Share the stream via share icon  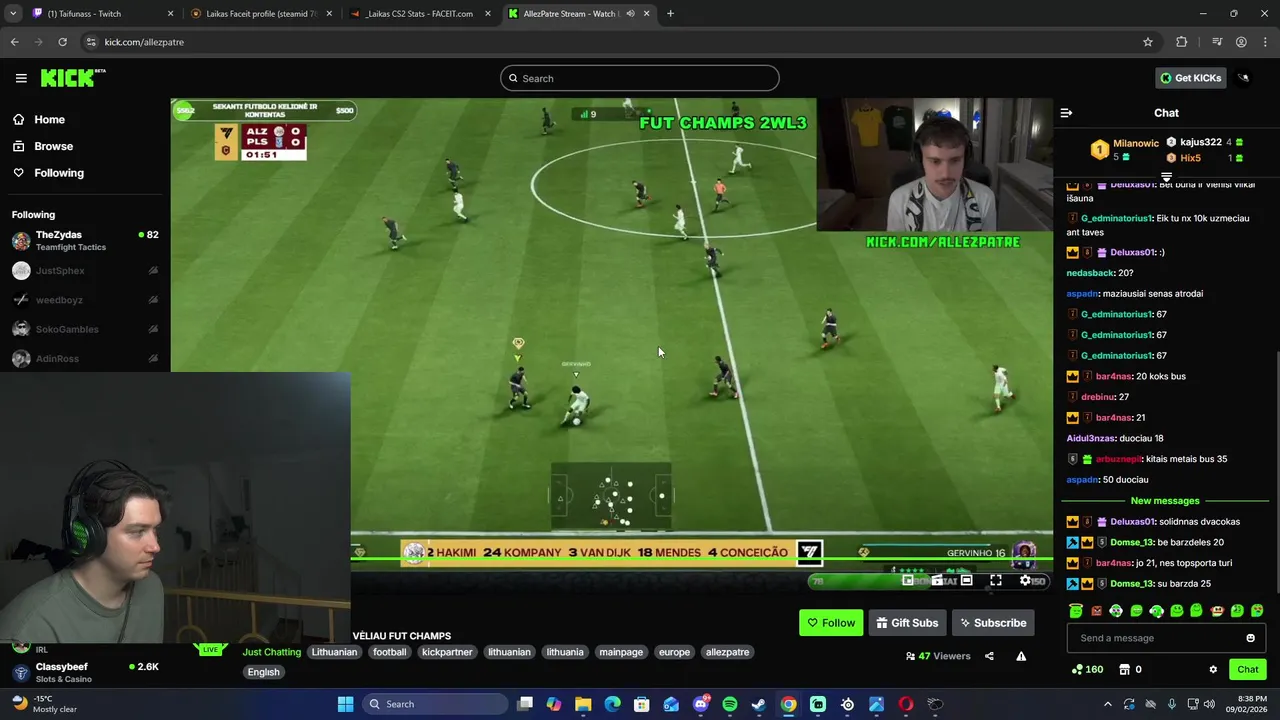click(x=989, y=656)
